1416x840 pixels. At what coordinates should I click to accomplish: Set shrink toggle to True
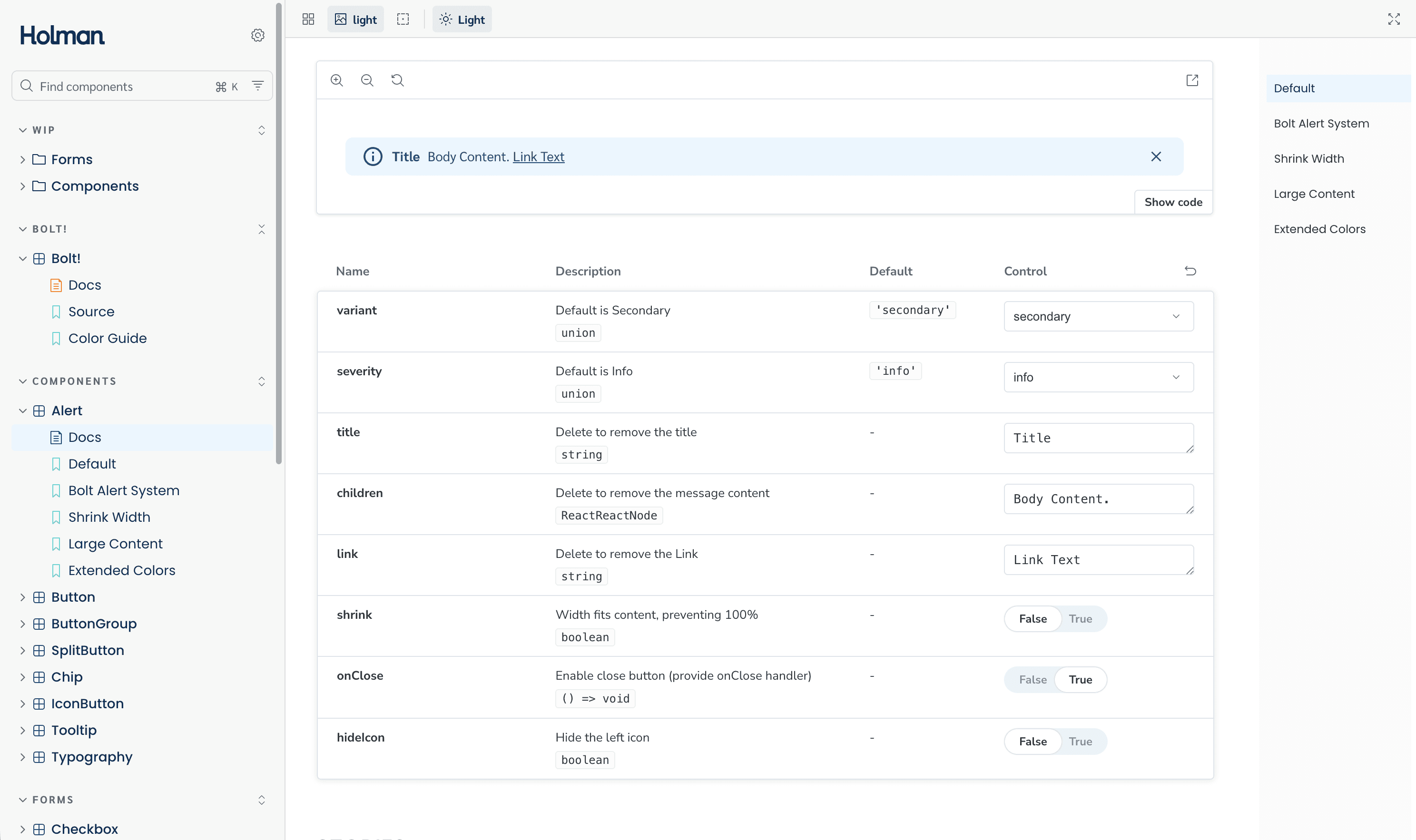(1080, 619)
